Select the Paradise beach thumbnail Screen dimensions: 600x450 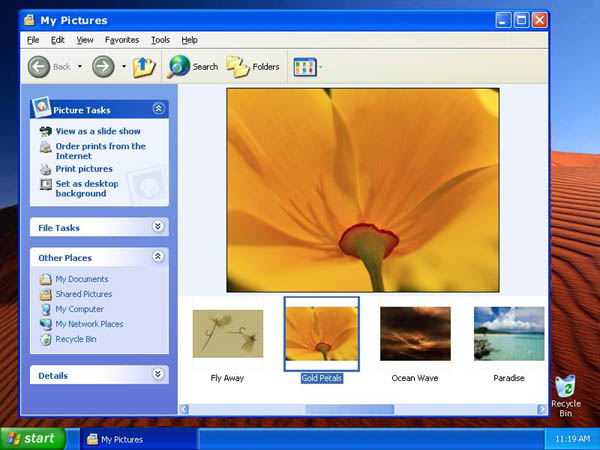[x=508, y=334]
